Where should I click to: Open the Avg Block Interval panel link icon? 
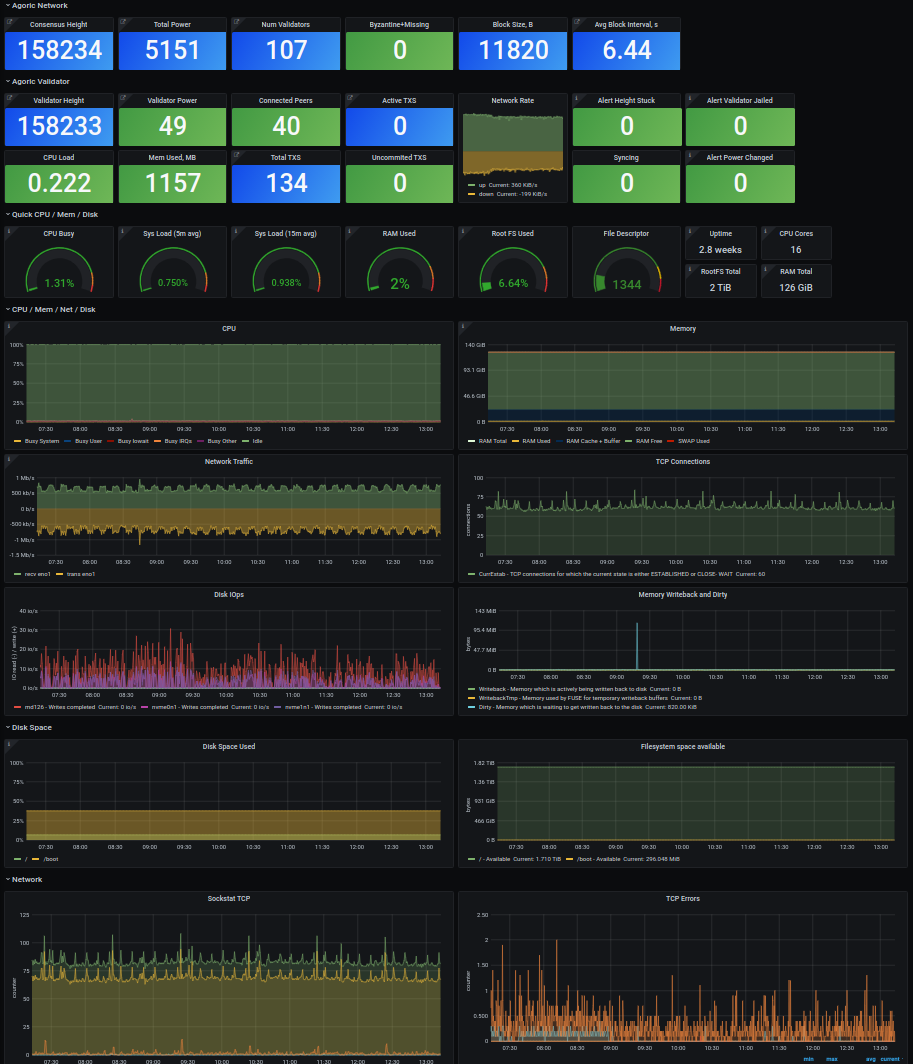click(x=578, y=22)
